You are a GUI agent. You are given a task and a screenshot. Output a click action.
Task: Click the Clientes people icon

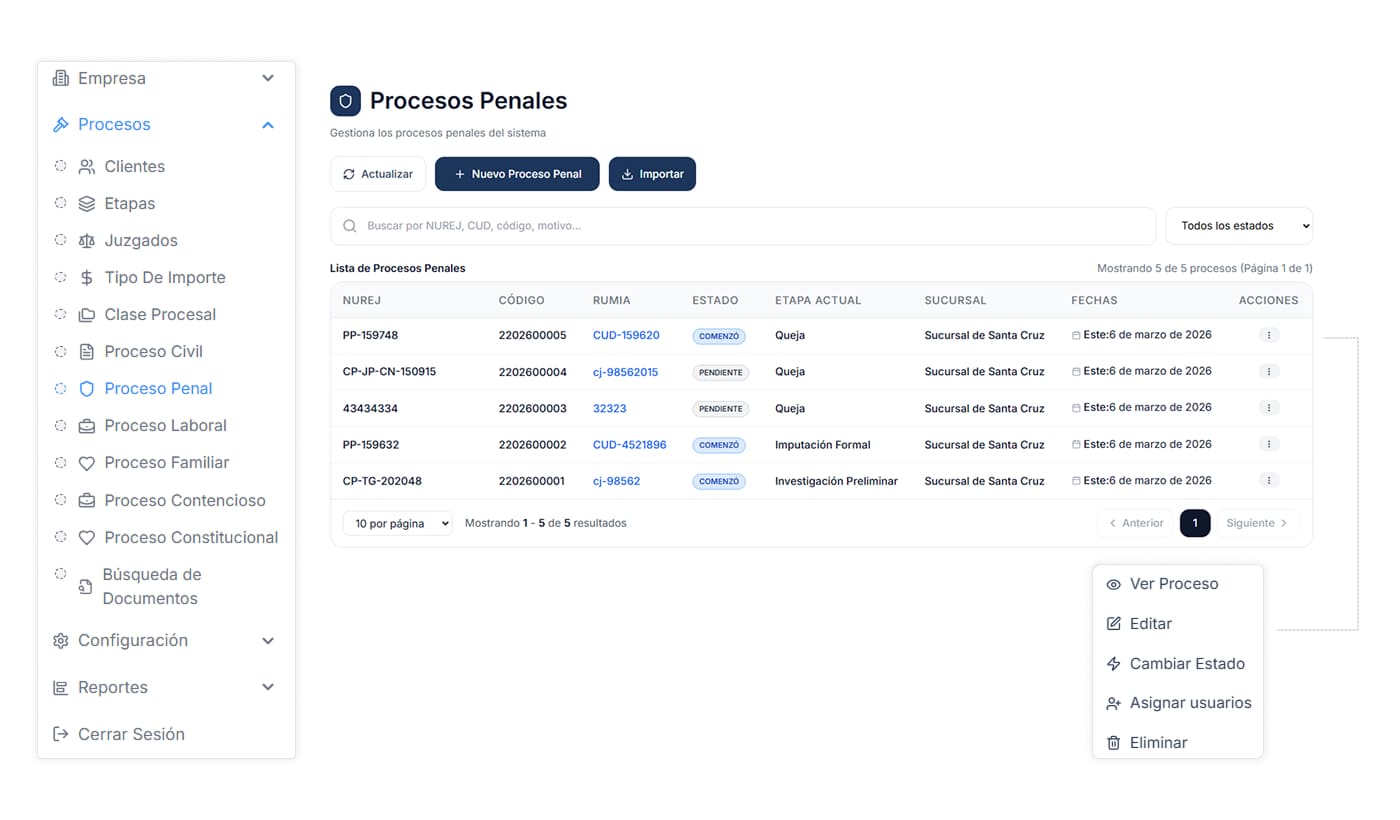[87, 167]
